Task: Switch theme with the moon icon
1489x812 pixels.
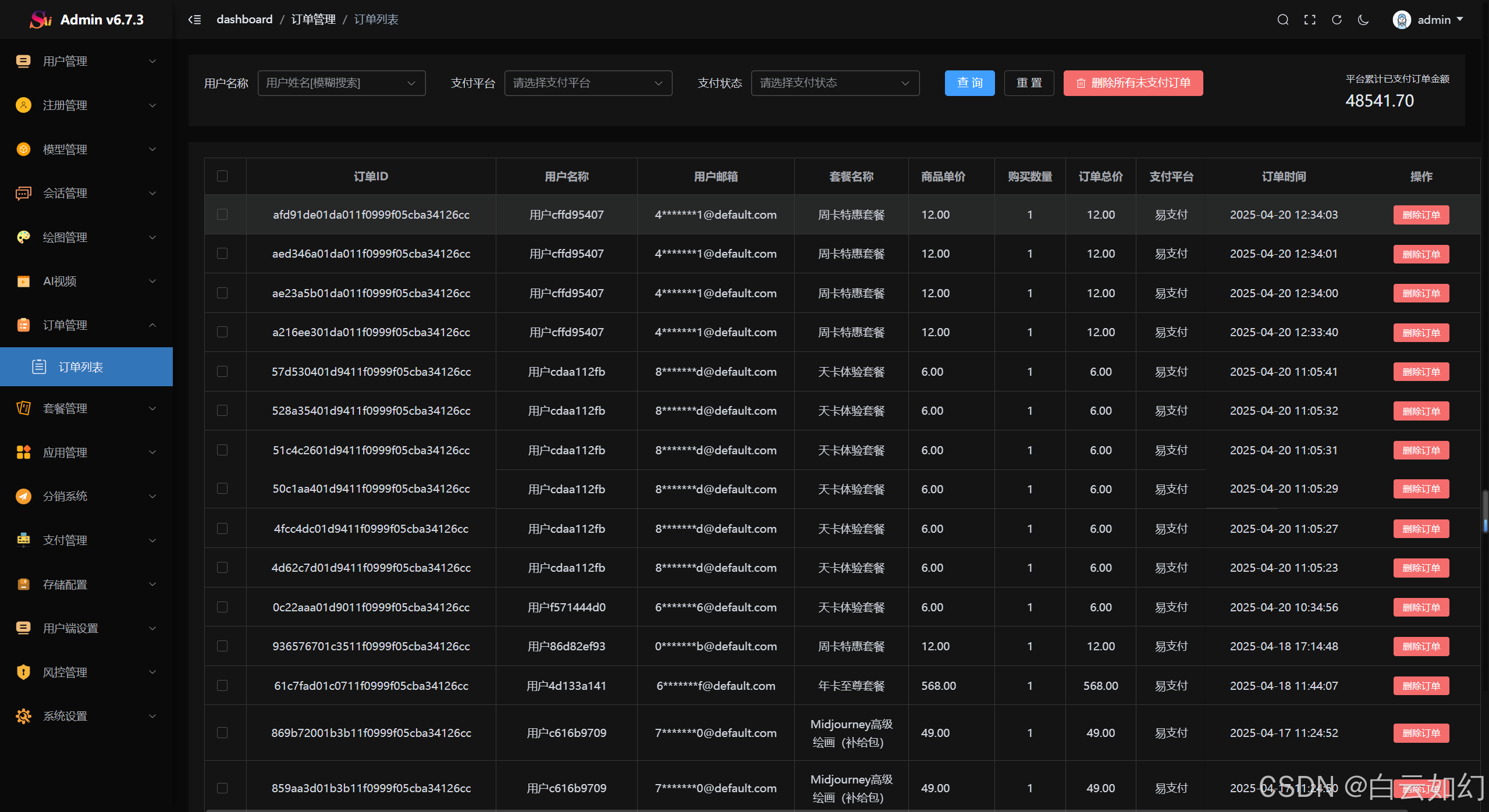Action: coord(1363,20)
